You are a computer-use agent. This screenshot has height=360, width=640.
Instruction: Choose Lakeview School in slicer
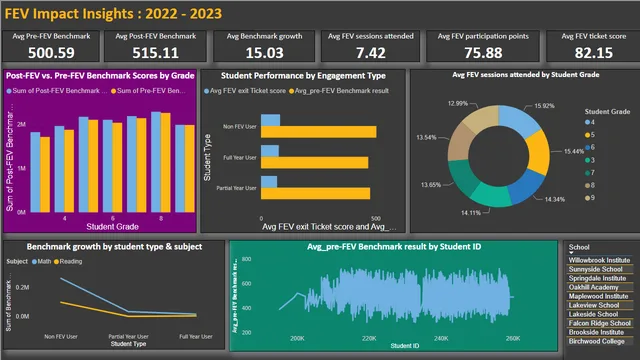tap(594, 305)
